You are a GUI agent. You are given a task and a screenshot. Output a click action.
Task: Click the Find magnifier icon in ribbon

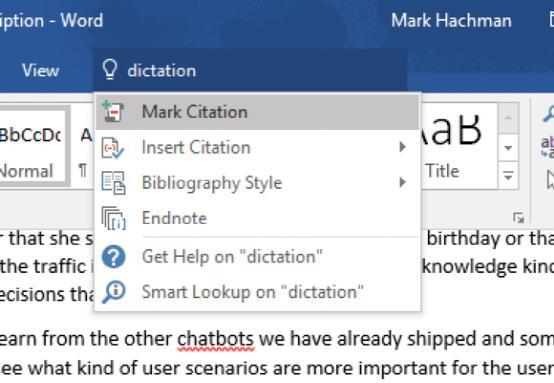pyautogui.click(x=548, y=114)
